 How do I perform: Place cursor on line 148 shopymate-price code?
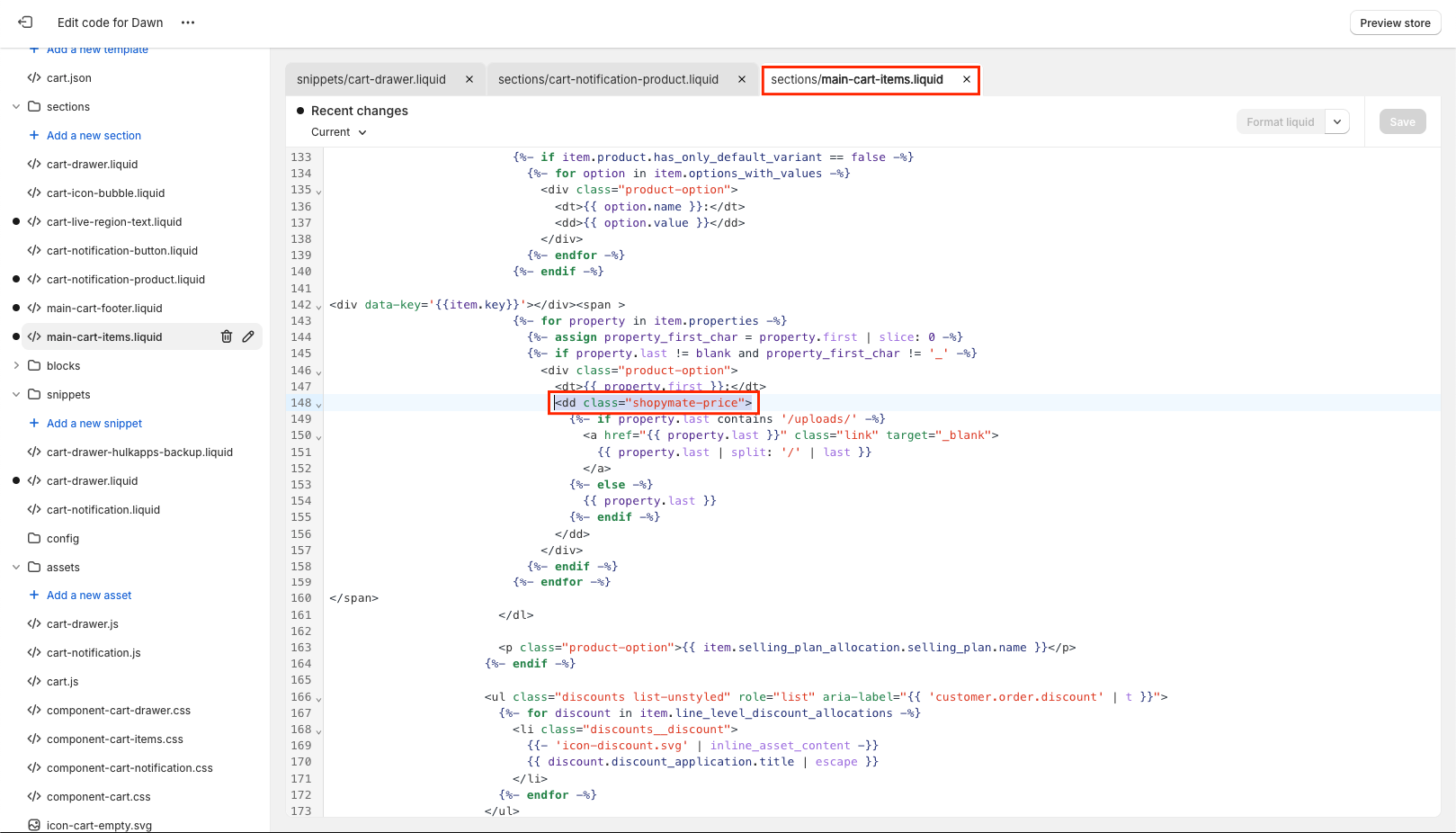point(654,403)
